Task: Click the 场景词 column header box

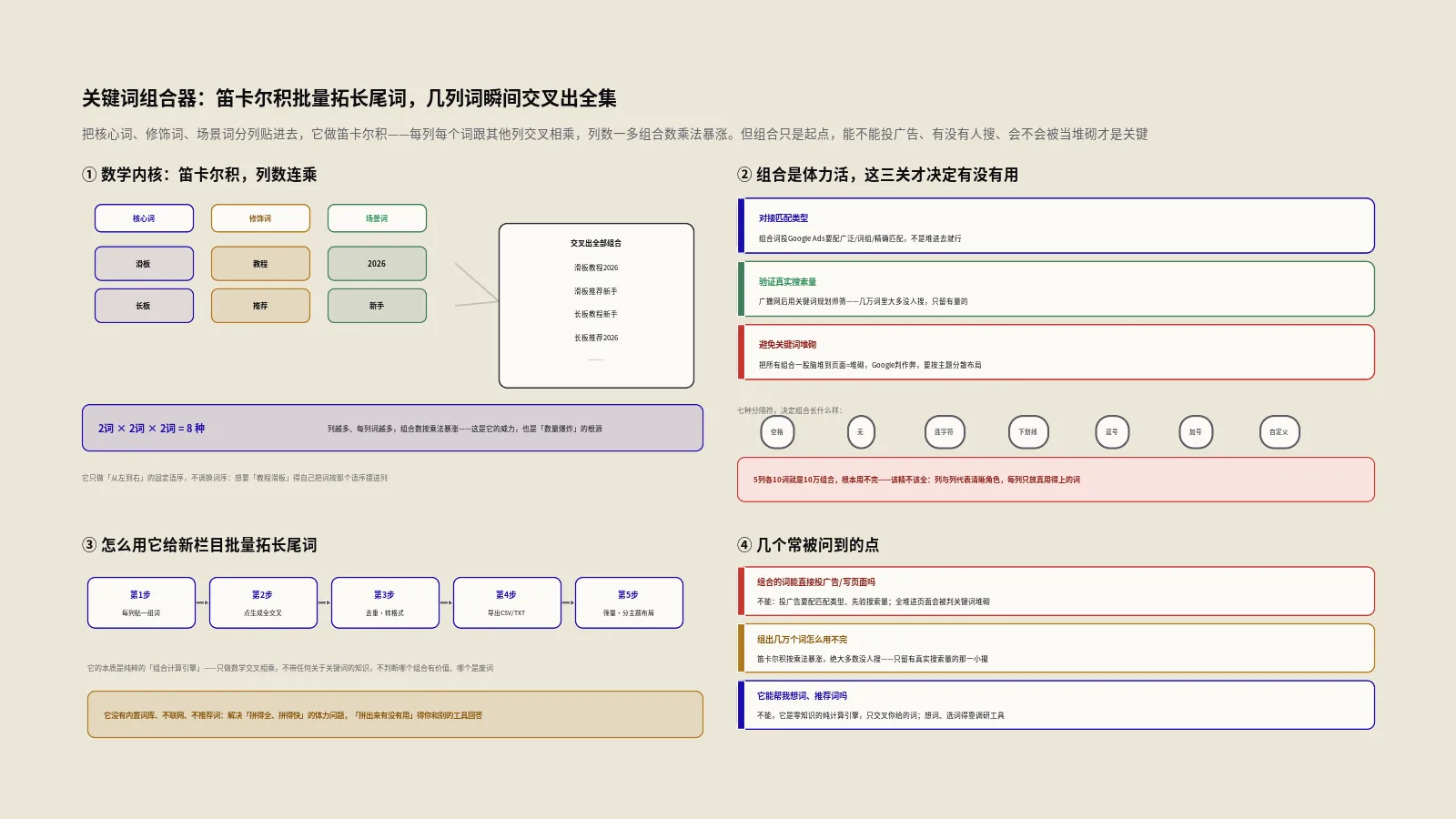Action: click(x=377, y=218)
